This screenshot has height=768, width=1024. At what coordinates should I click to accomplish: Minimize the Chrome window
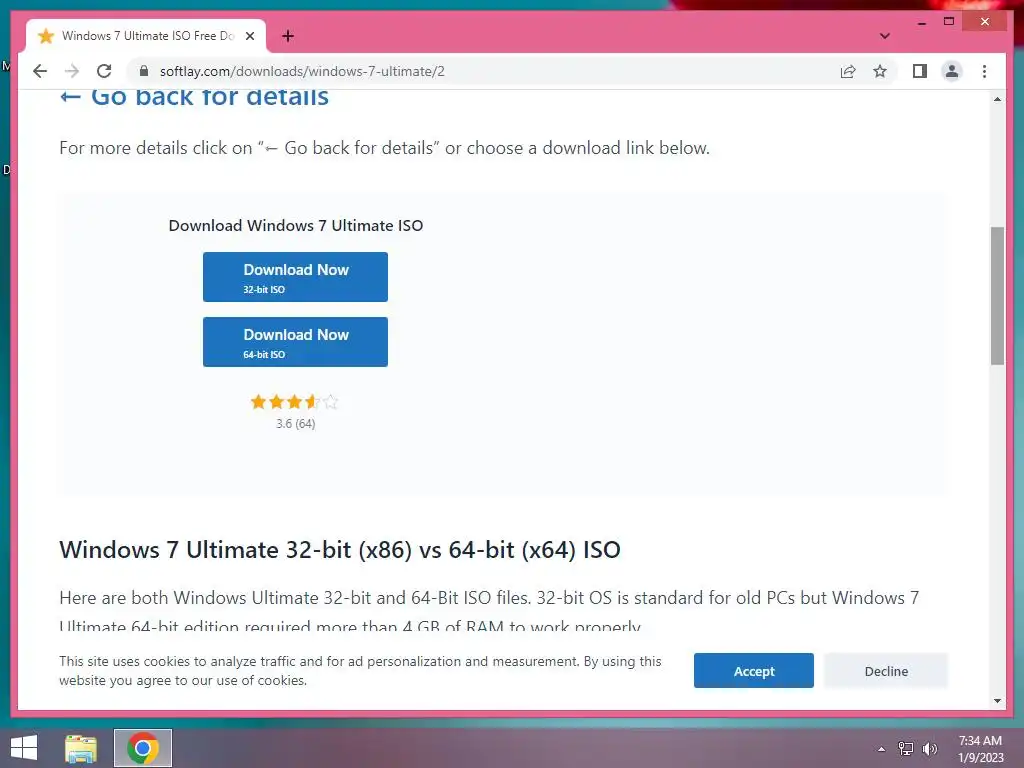(x=921, y=22)
